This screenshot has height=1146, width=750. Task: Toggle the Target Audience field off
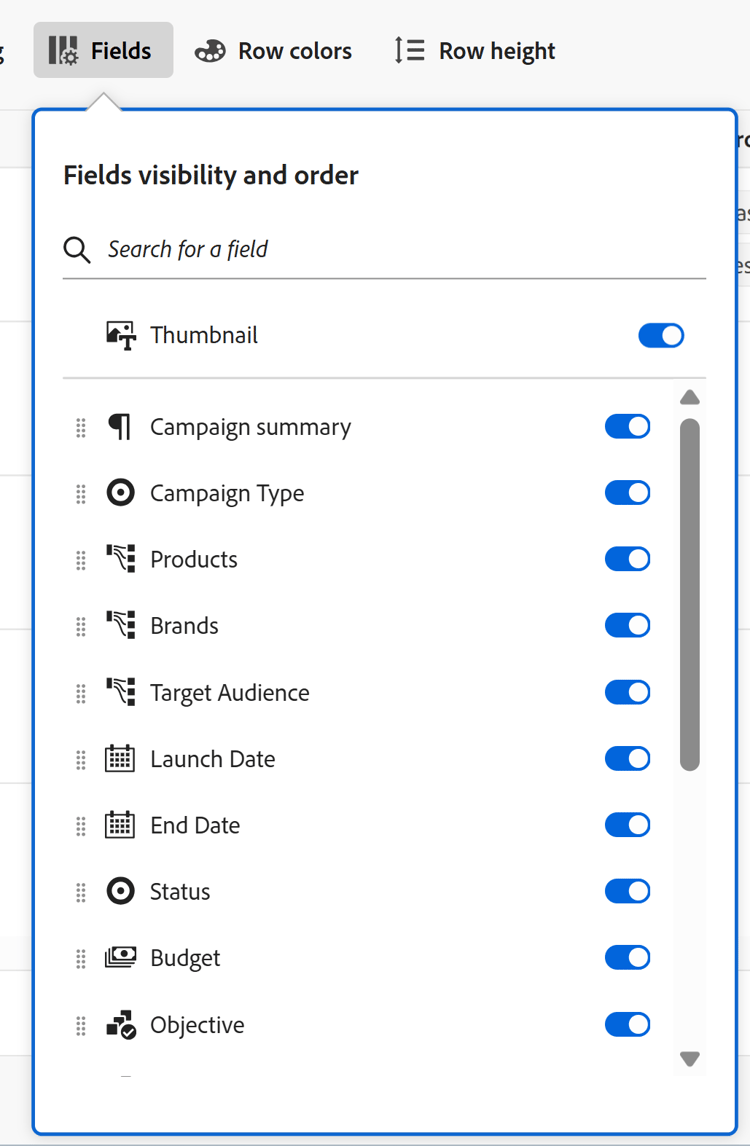pyautogui.click(x=627, y=692)
